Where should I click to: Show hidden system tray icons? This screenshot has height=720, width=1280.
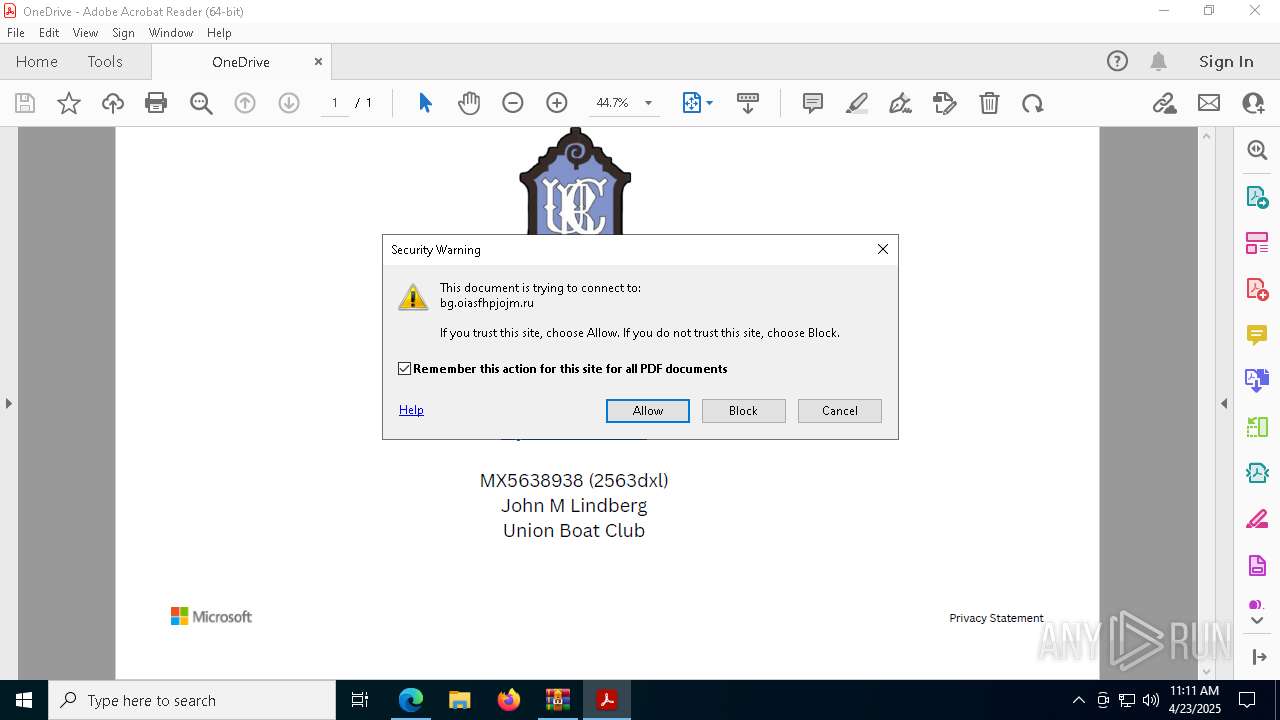[1078, 700]
